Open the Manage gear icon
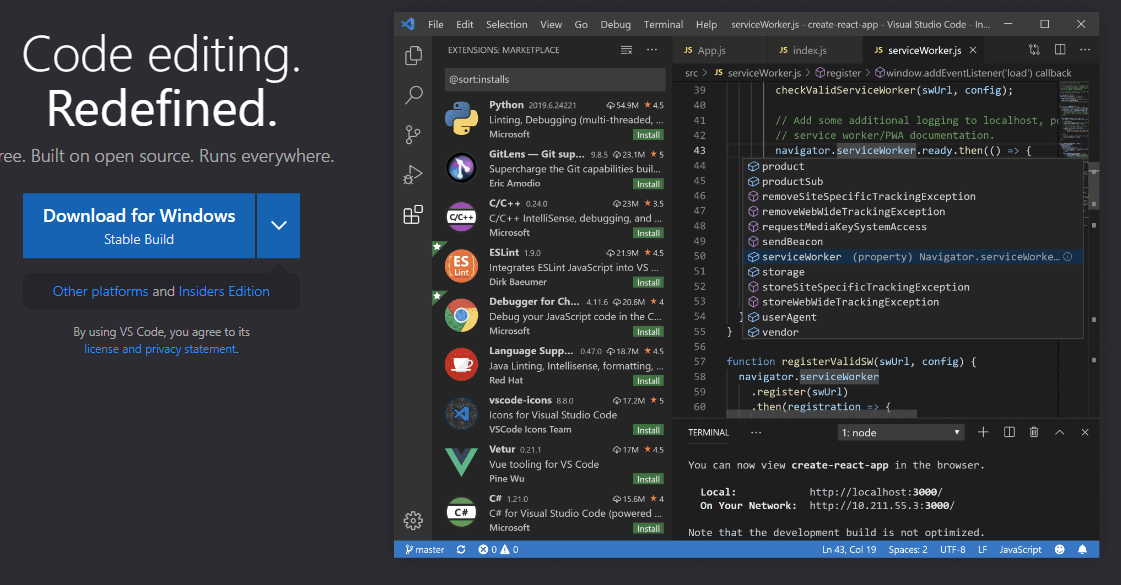 [413, 520]
